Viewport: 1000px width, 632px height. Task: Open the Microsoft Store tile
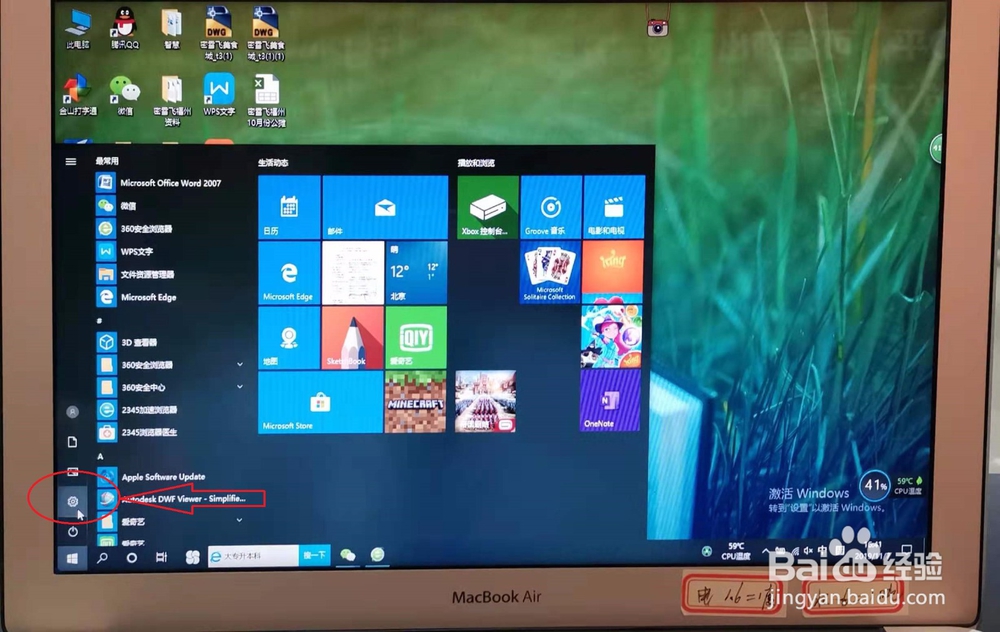[x=320, y=402]
